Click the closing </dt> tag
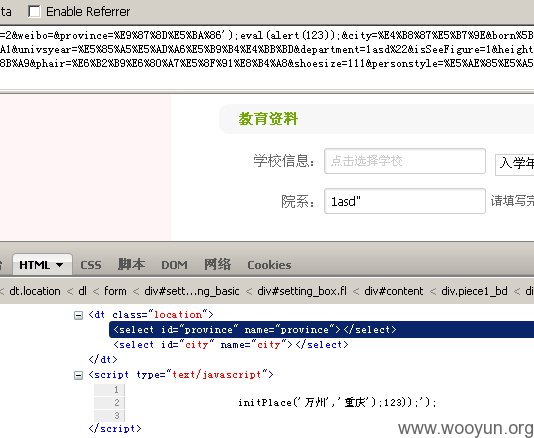This screenshot has height=438, width=534. coord(103,360)
